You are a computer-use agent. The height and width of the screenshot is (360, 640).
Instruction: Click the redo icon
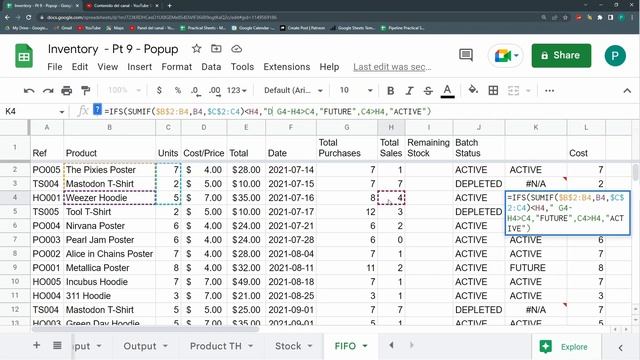[48, 91]
